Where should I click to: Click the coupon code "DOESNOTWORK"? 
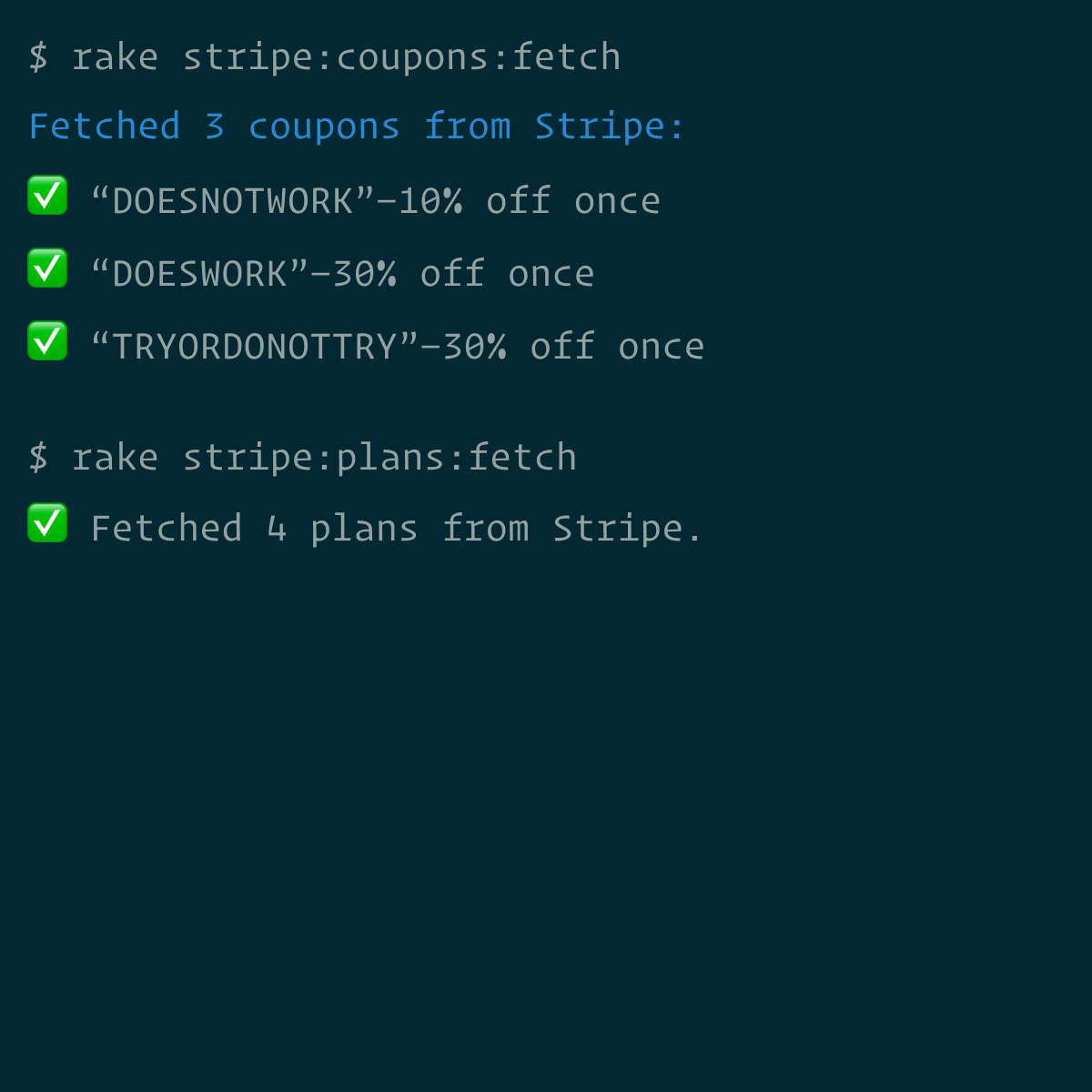(x=233, y=201)
